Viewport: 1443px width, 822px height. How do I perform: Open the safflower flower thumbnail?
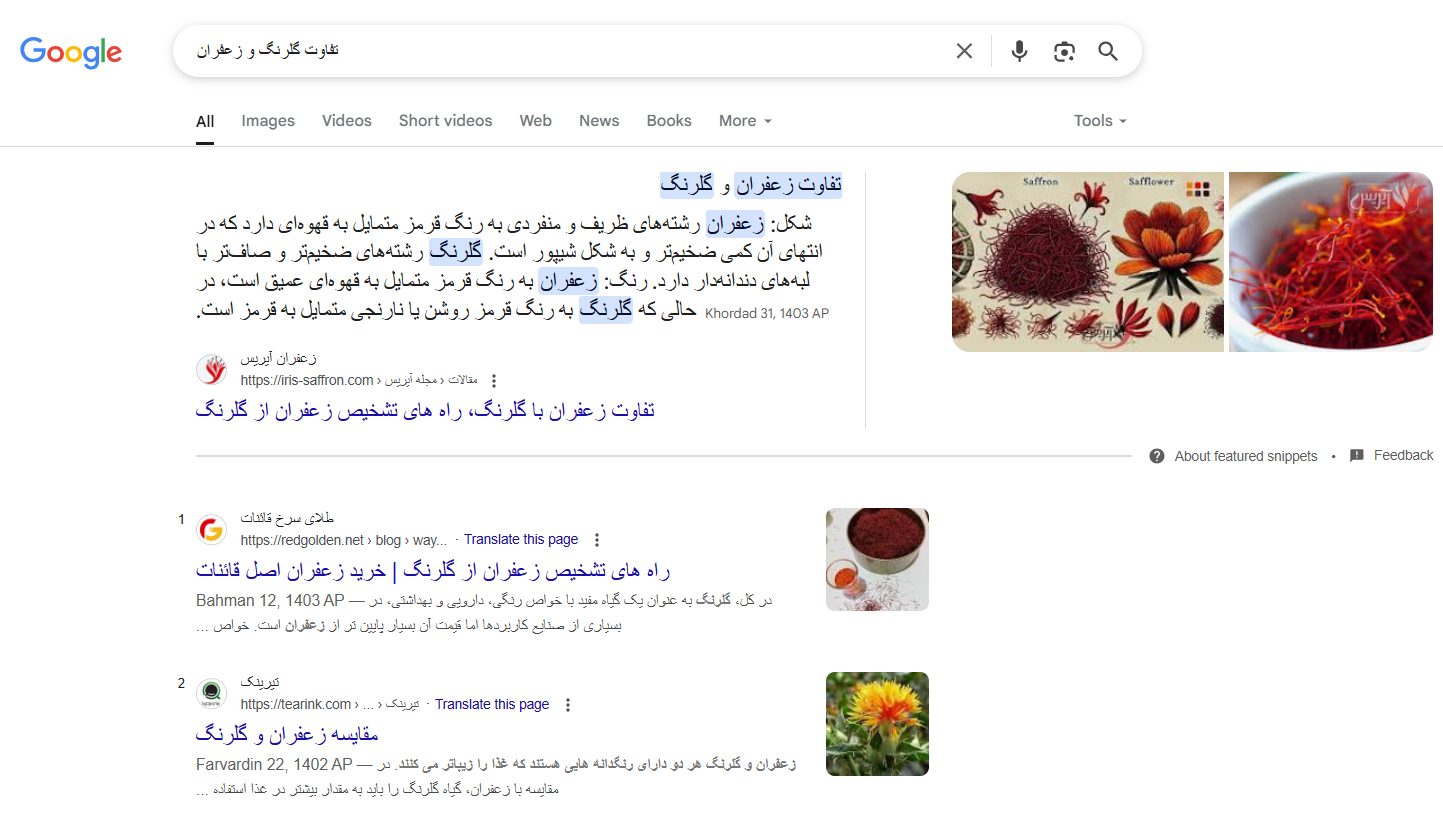coord(877,724)
